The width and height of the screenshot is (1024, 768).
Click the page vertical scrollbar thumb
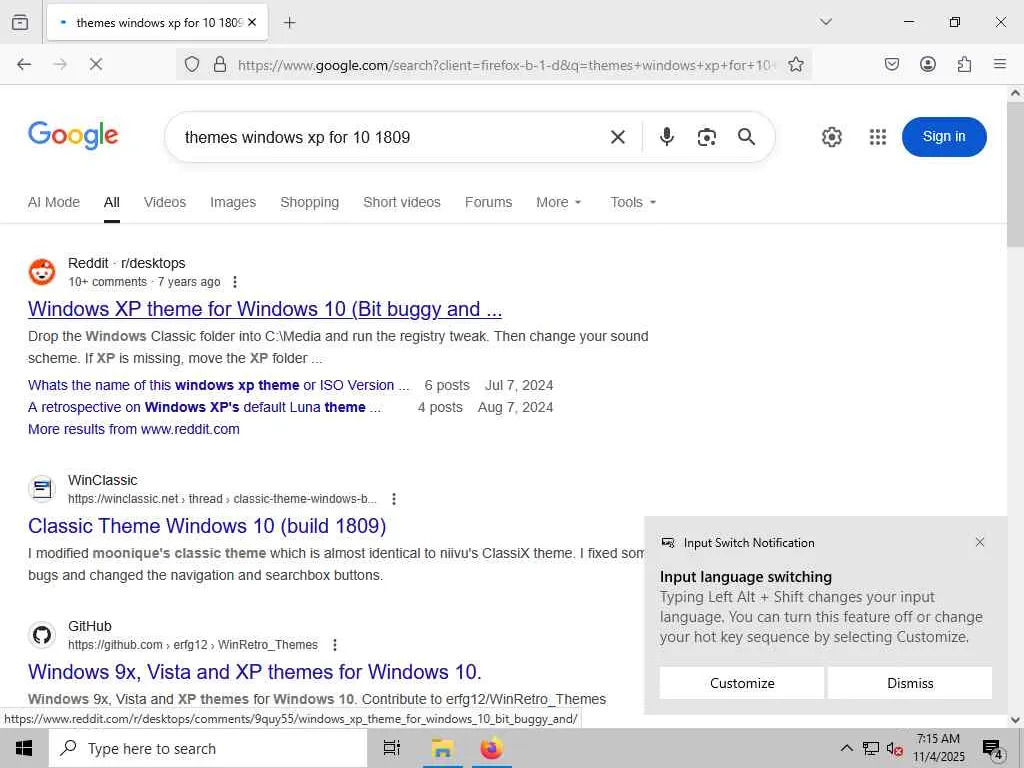coord(1015,174)
